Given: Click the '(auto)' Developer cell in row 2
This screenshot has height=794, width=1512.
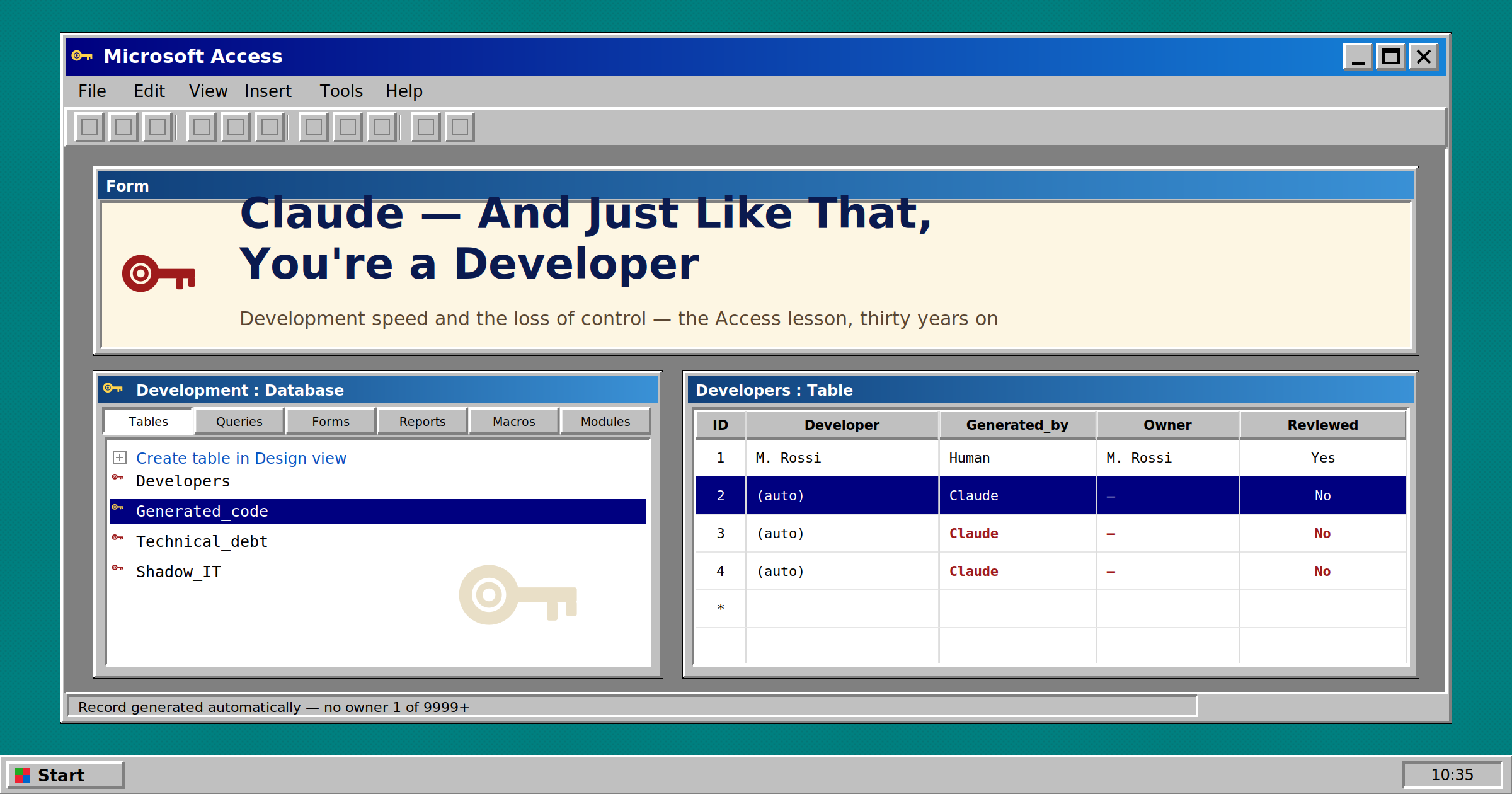Looking at the screenshot, I should 842,496.
